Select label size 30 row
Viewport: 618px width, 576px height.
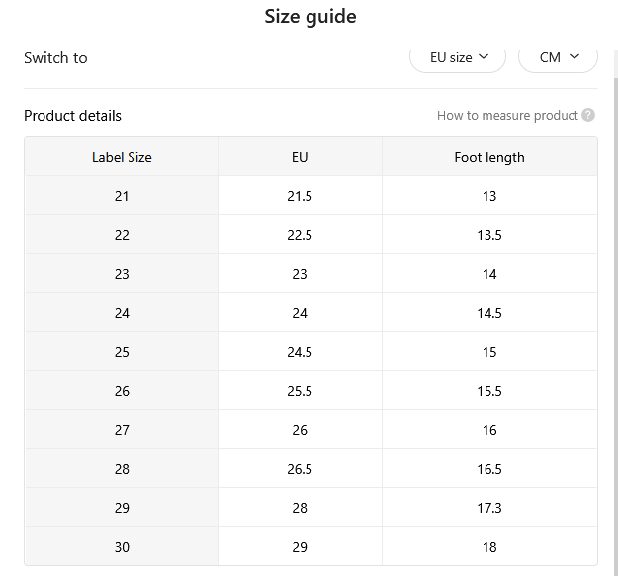[x=311, y=546]
